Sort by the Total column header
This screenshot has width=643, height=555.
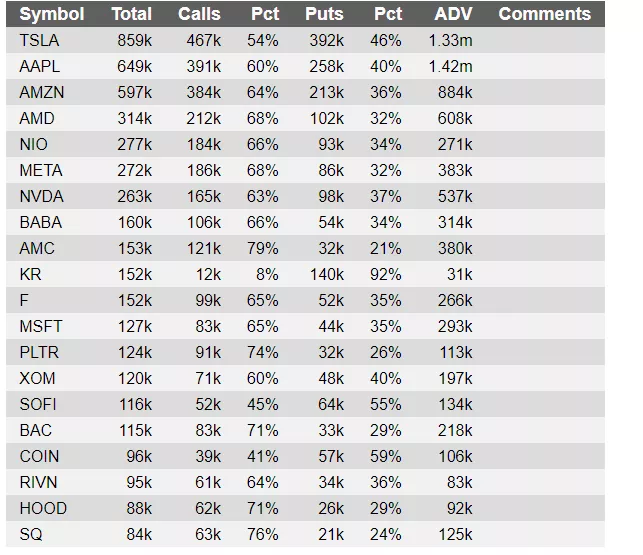132,14
